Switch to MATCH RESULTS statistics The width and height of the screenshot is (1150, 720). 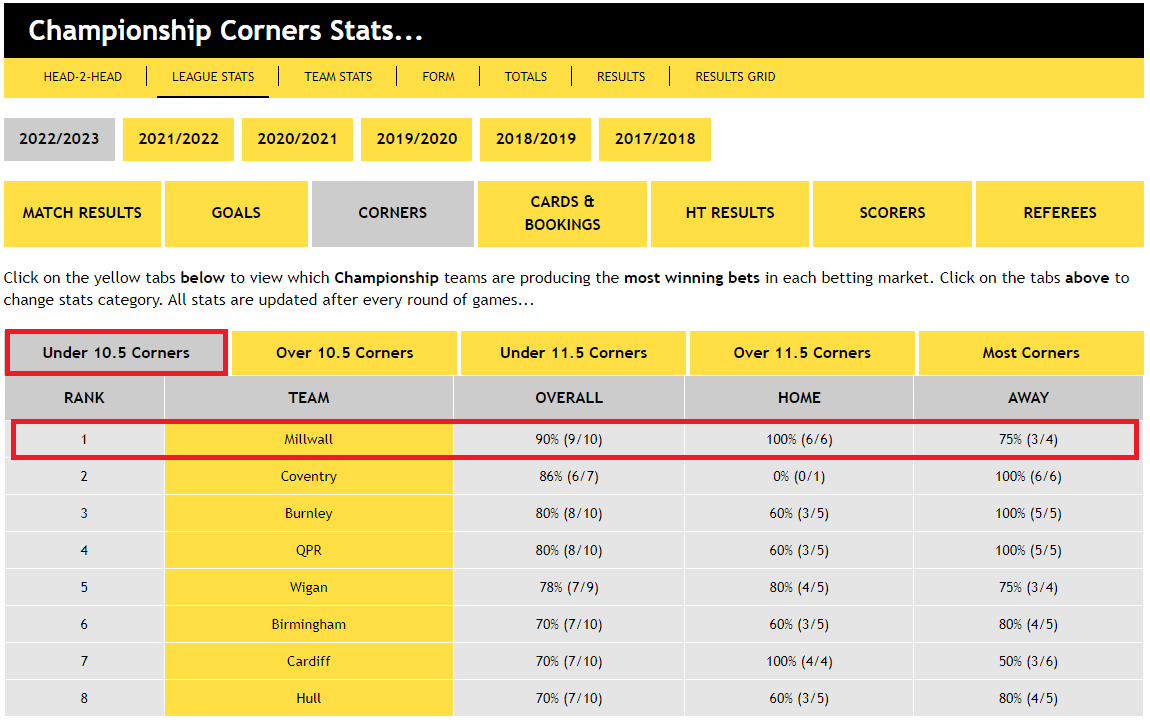[82, 213]
